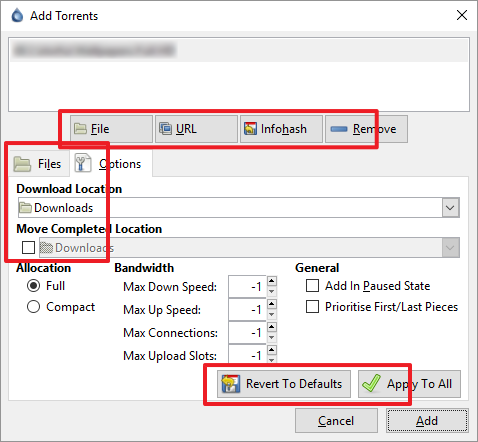Click the Files tab folder icon
This screenshot has height=442, width=478.
[22, 164]
